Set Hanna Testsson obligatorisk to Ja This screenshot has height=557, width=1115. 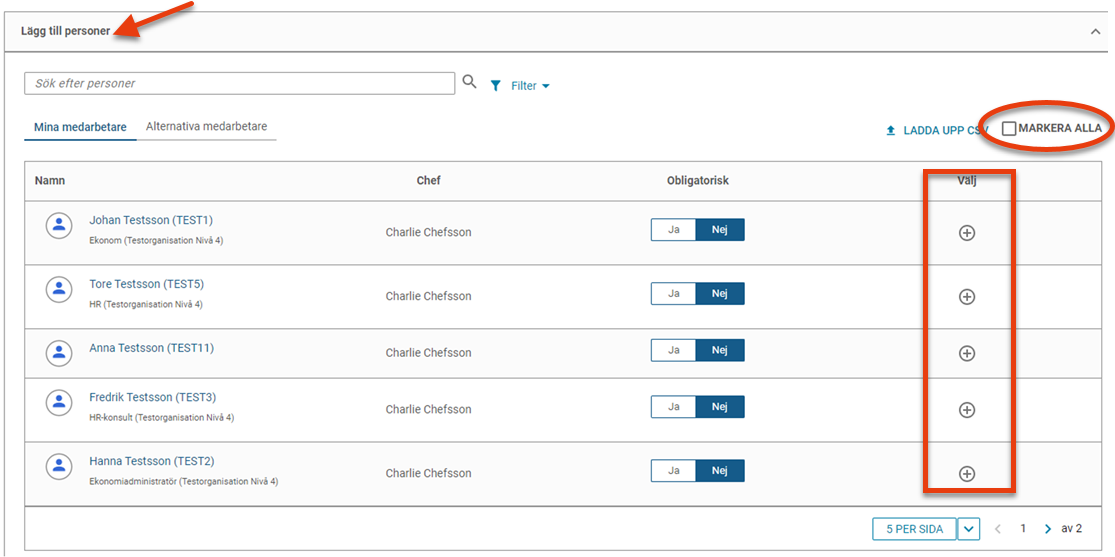point(673,471)
